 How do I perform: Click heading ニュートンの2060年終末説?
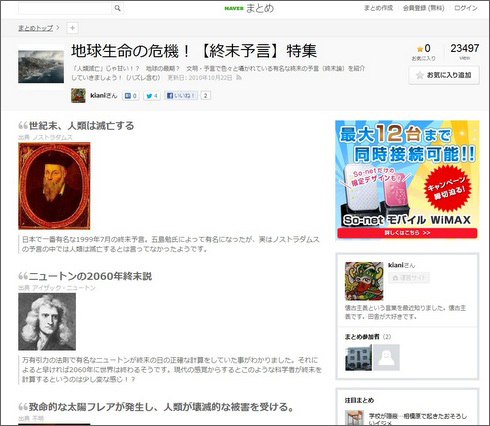(90, 276)
